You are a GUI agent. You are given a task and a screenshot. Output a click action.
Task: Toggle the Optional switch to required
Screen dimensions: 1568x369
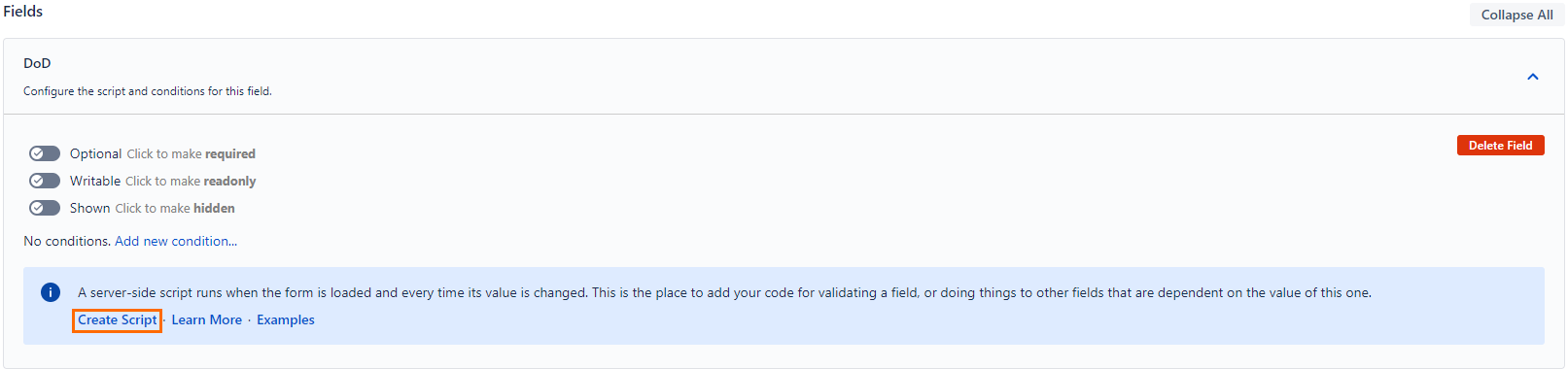point(45,153)
